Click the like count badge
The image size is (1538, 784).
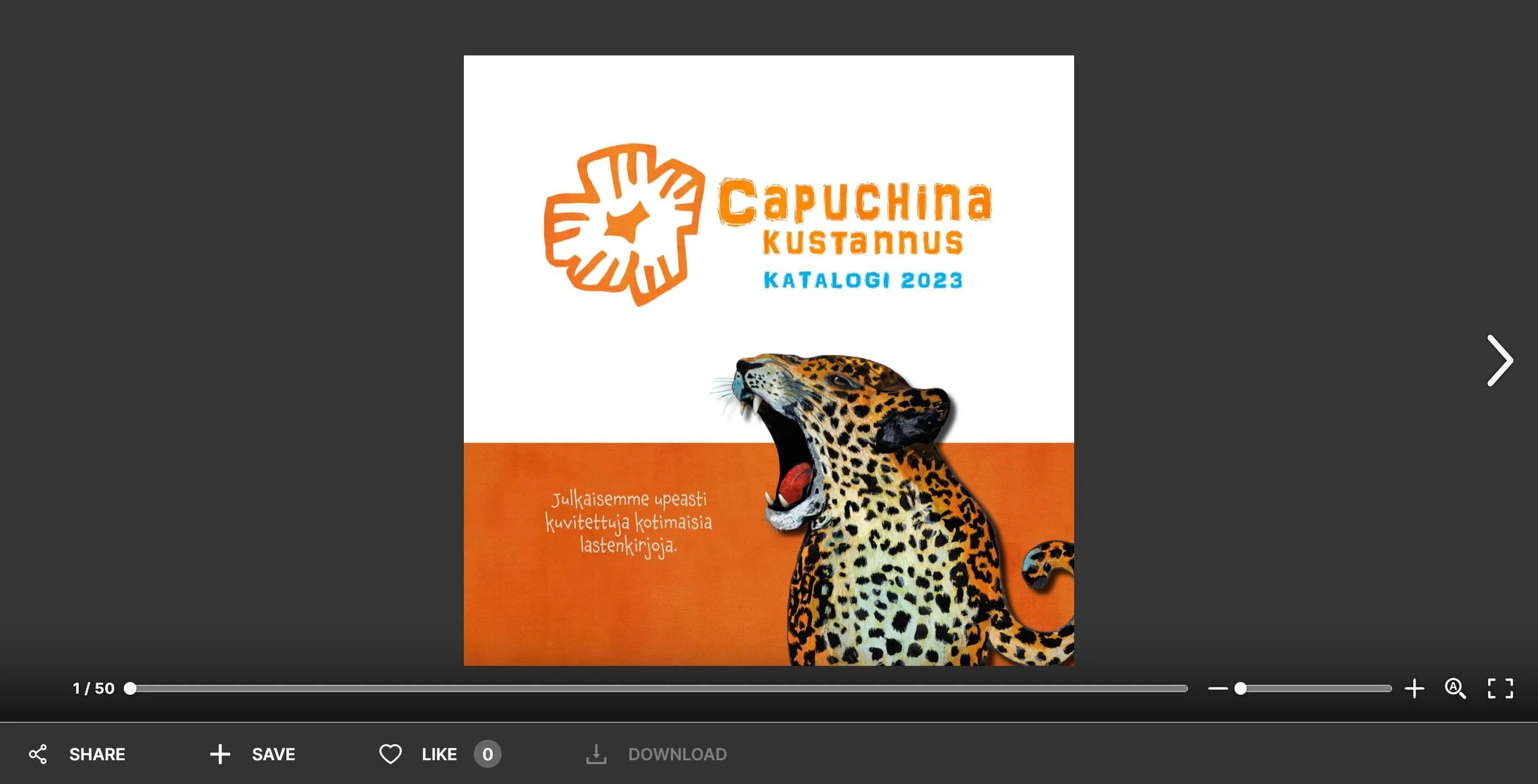(487, 754)
